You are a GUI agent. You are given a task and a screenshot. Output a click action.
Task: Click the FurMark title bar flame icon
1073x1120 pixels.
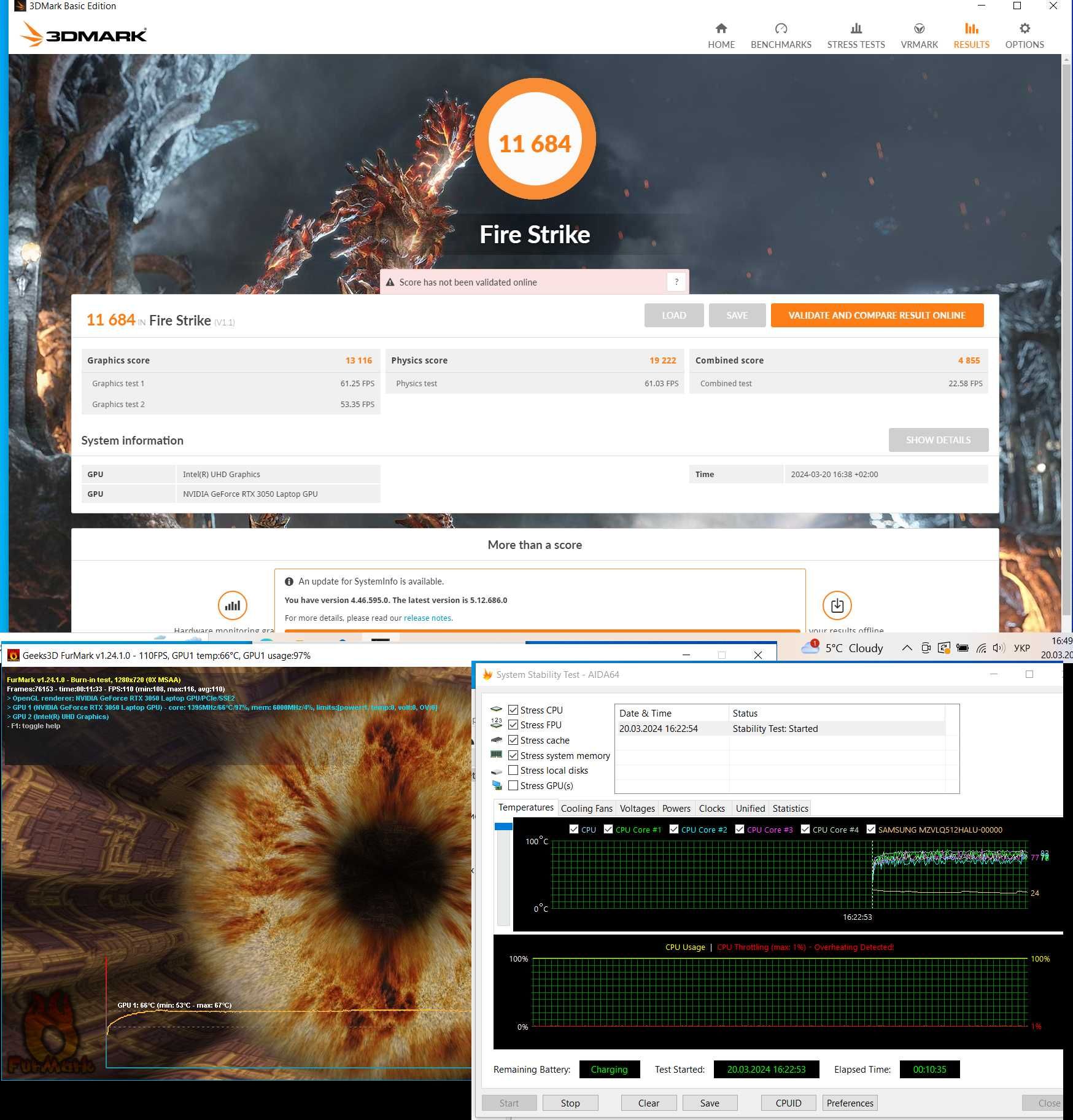[13, 655]
